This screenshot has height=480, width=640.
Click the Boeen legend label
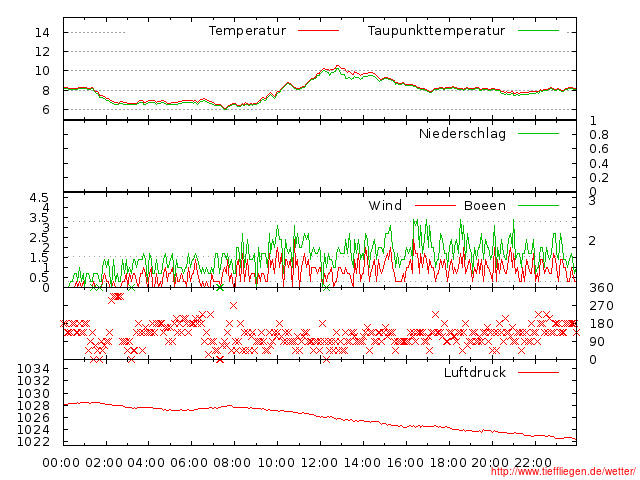coord(484,205)
